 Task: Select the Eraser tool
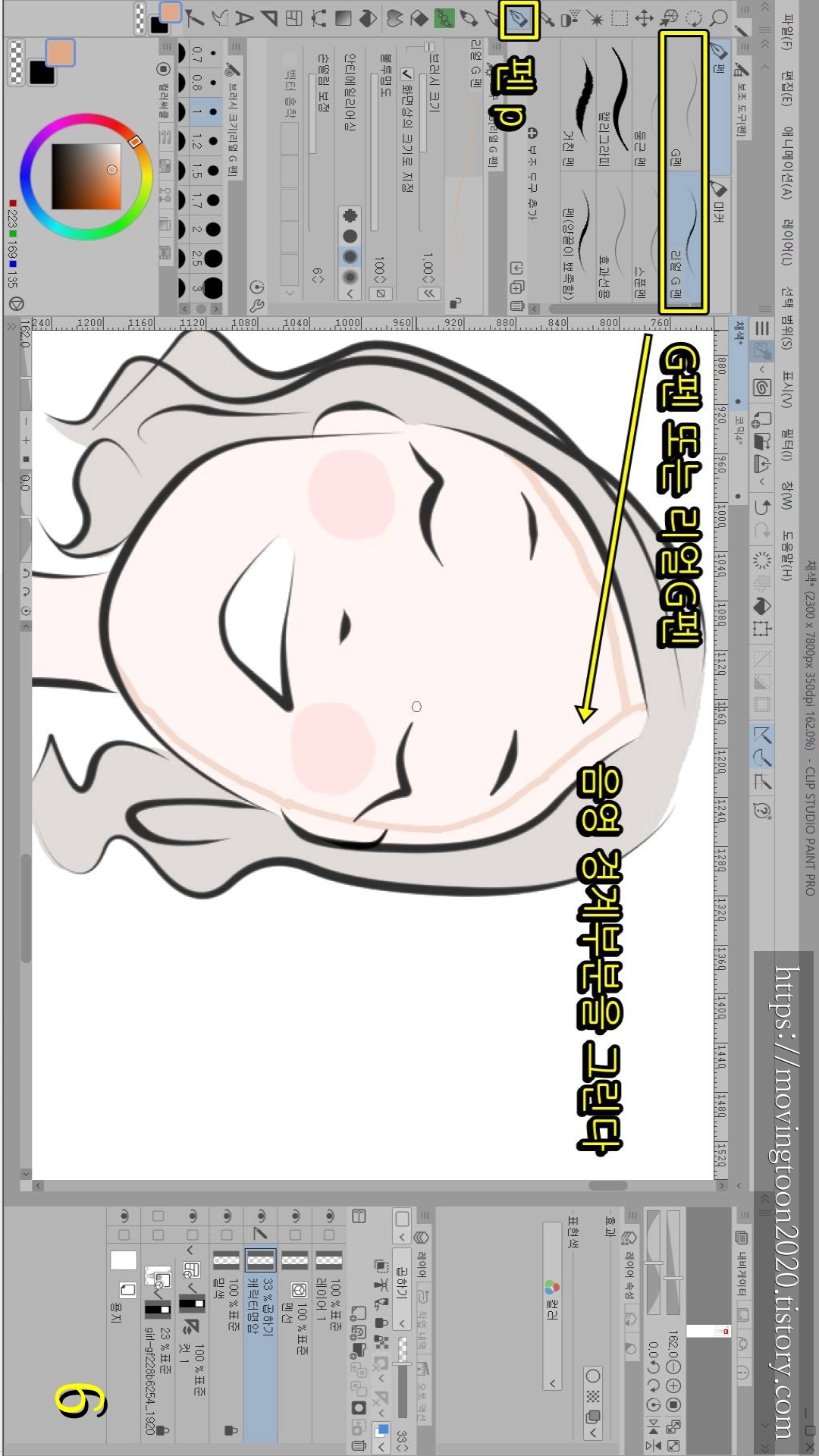click(419, 18)
